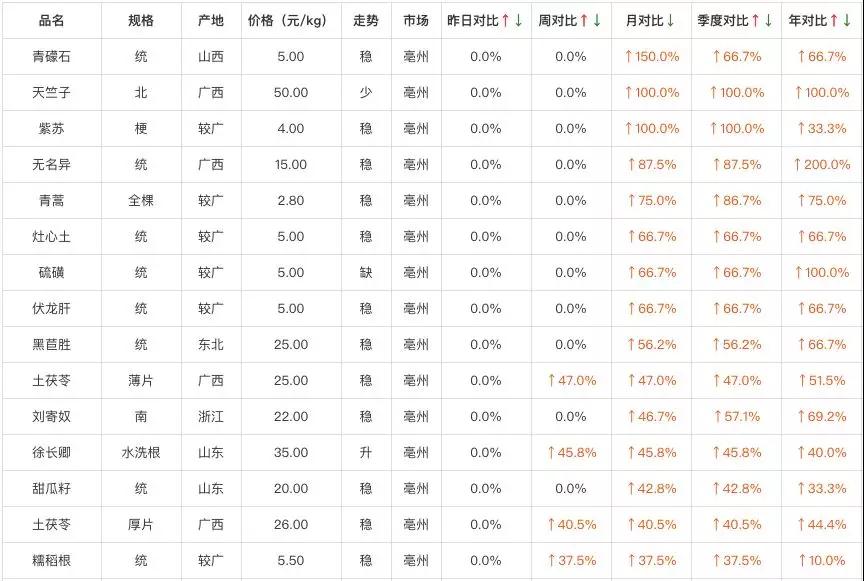Sort 季度对比 ascending with red up arrow

tap(755, 21)
